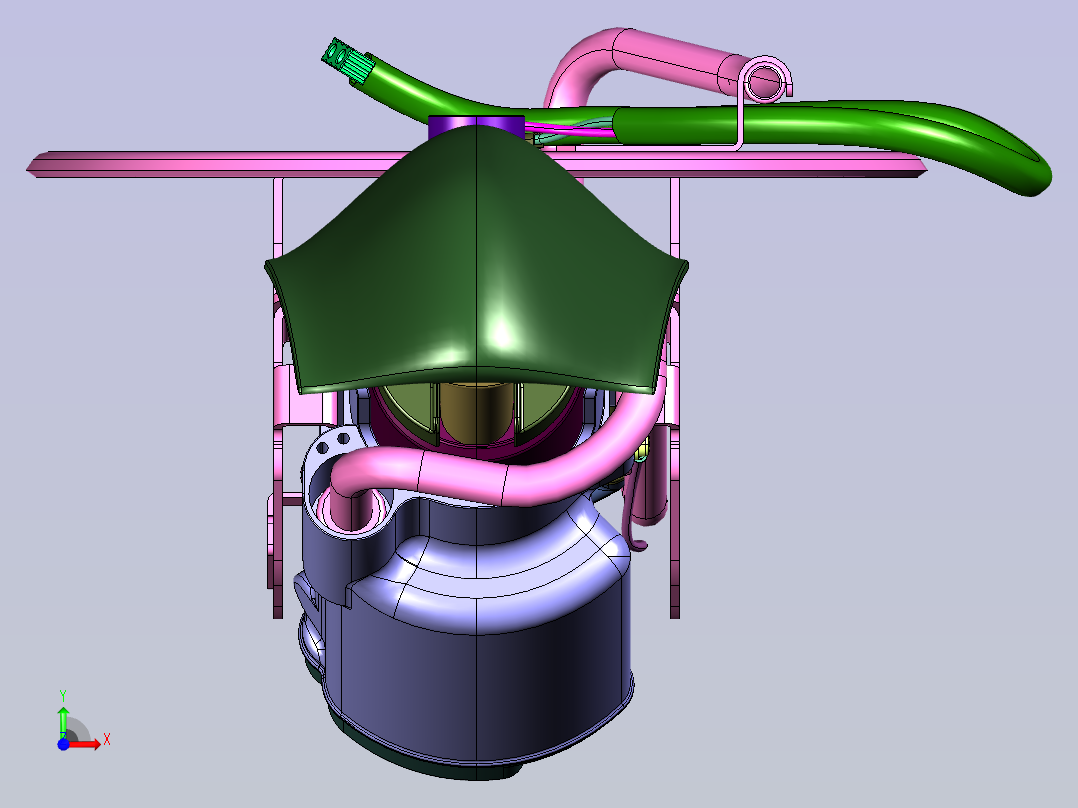Click the blue origin ball of triad

63,744
